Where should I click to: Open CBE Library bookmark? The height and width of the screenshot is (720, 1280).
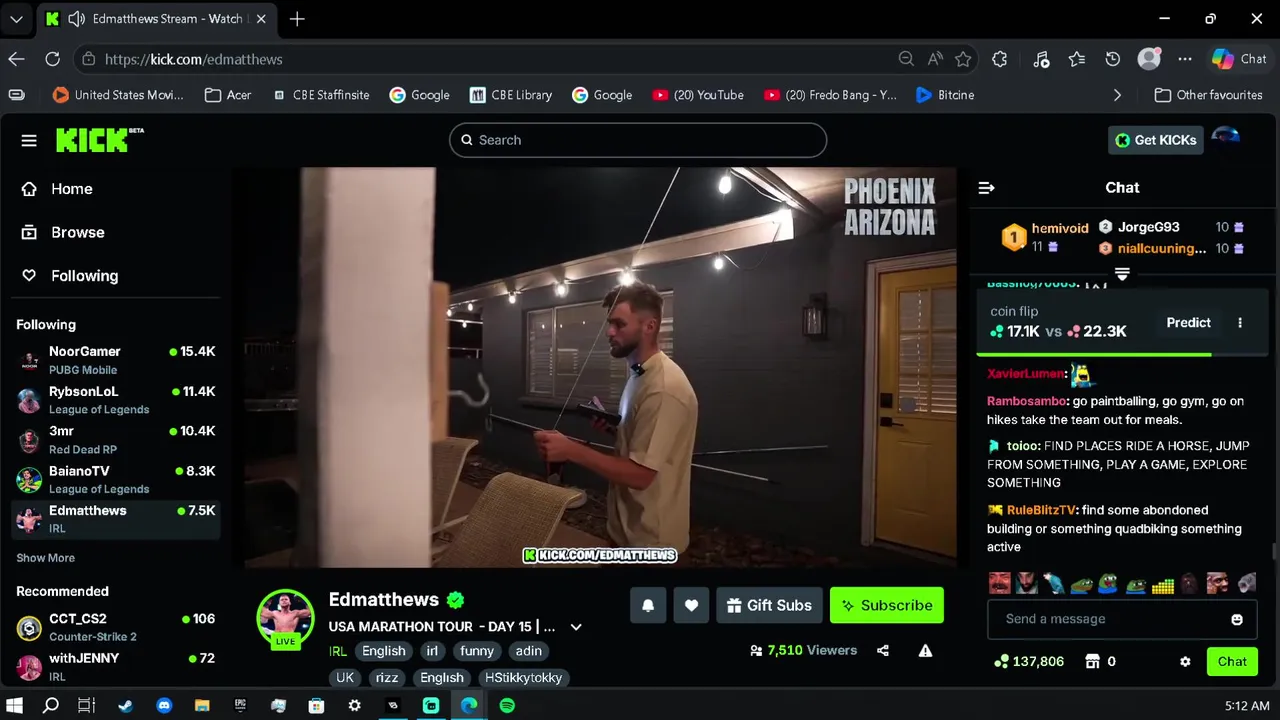point(511,95)
